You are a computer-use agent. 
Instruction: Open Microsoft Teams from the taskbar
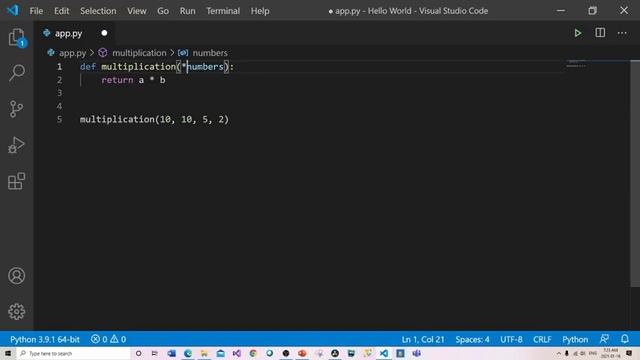click(416, 353)
